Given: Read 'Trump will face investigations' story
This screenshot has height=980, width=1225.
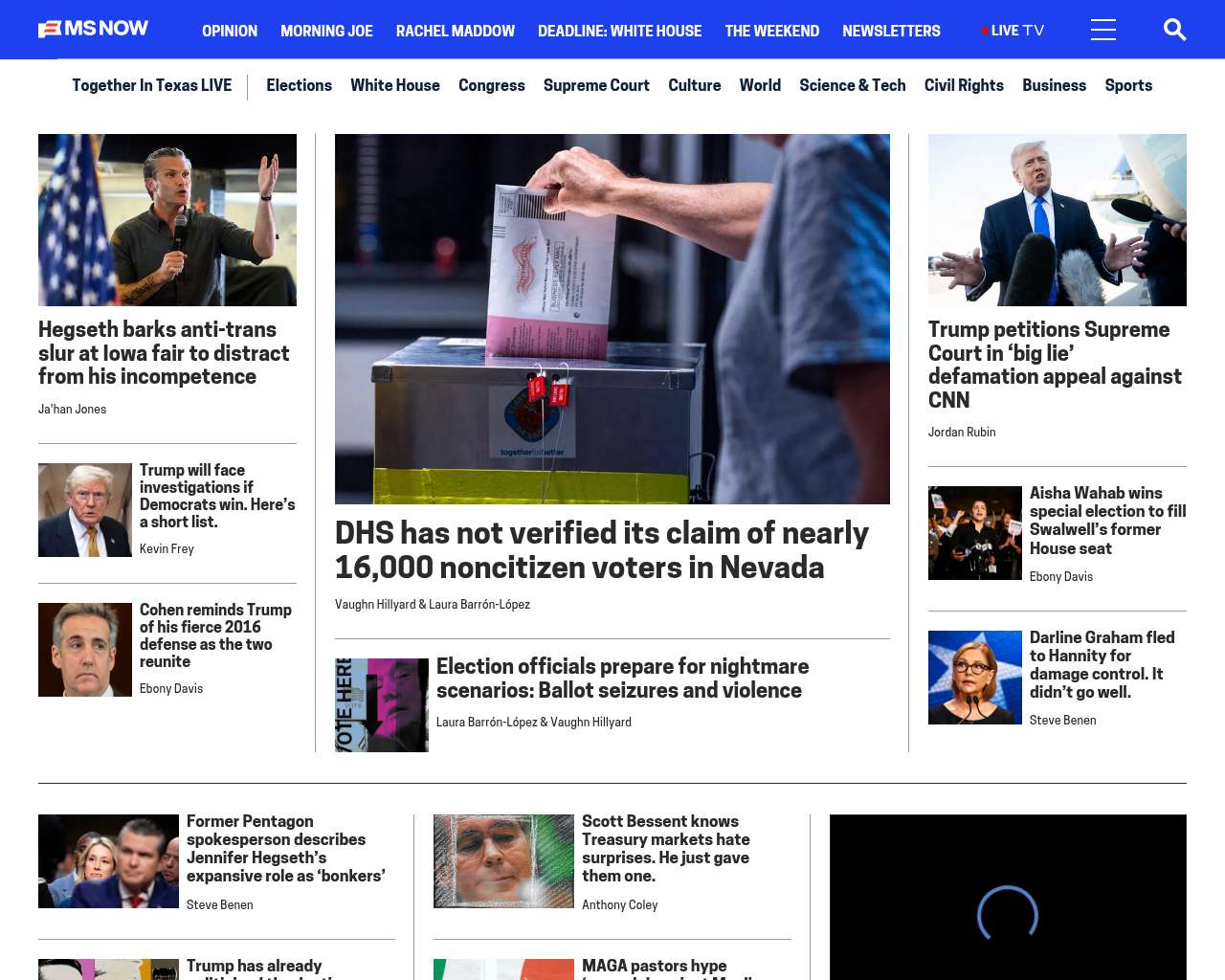Looking at the screenshot, I should point(217,496).
